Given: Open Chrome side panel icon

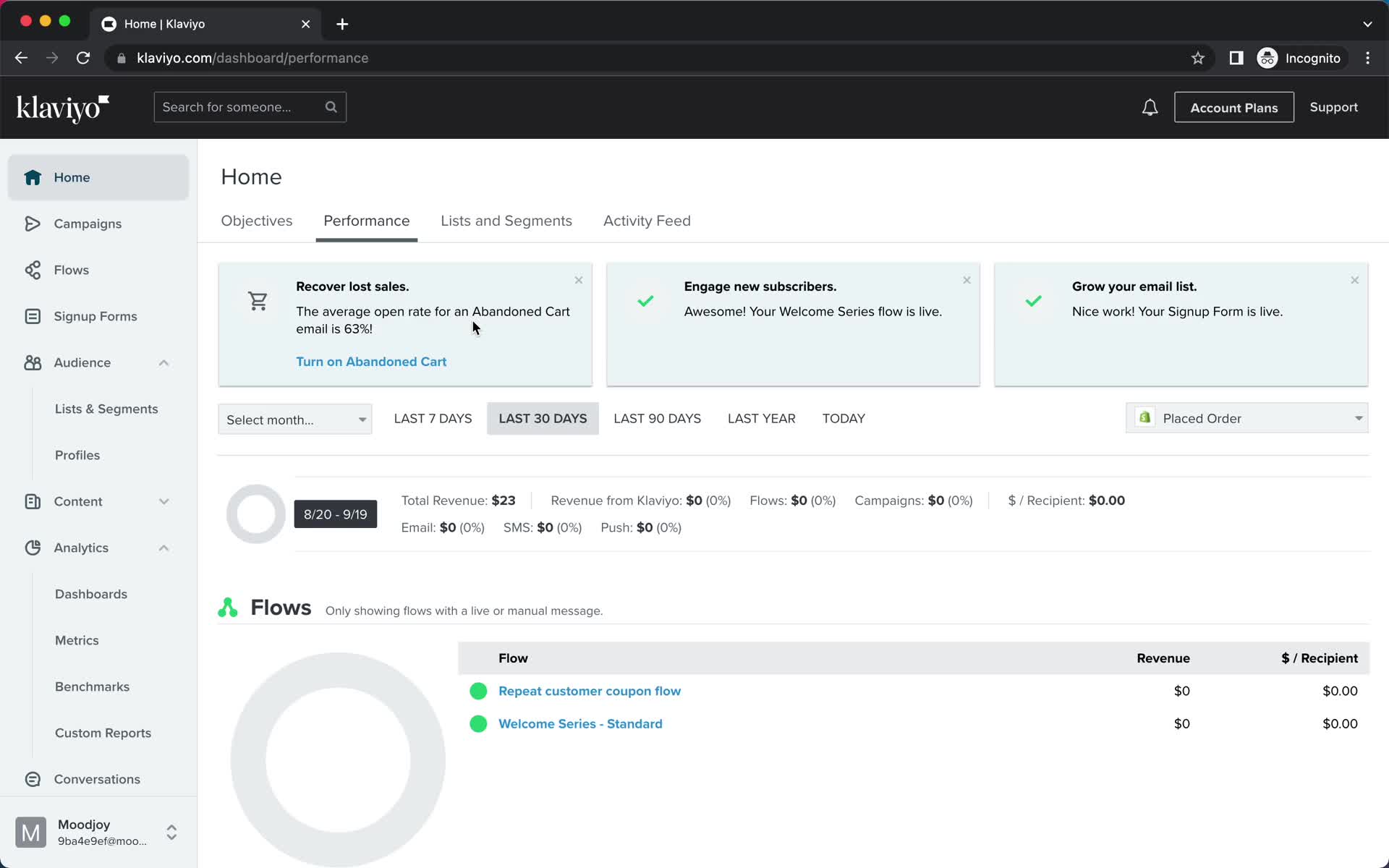Looking at the screenshot, I should point(1236,58).
